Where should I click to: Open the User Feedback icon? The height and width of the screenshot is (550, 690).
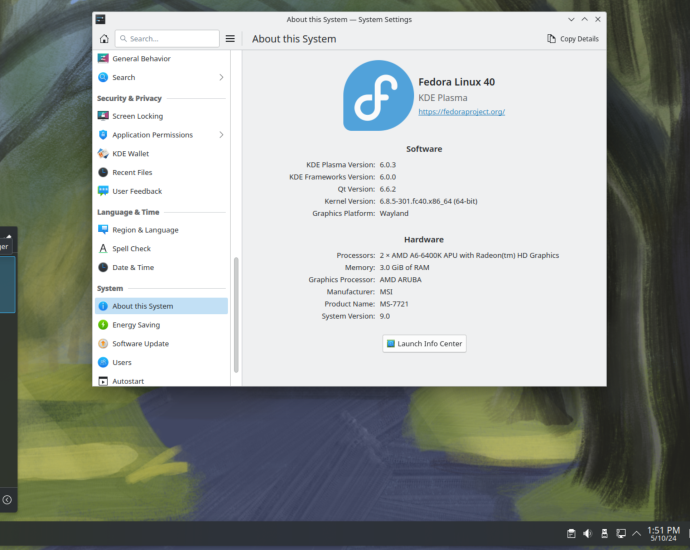tap(103, 191)
